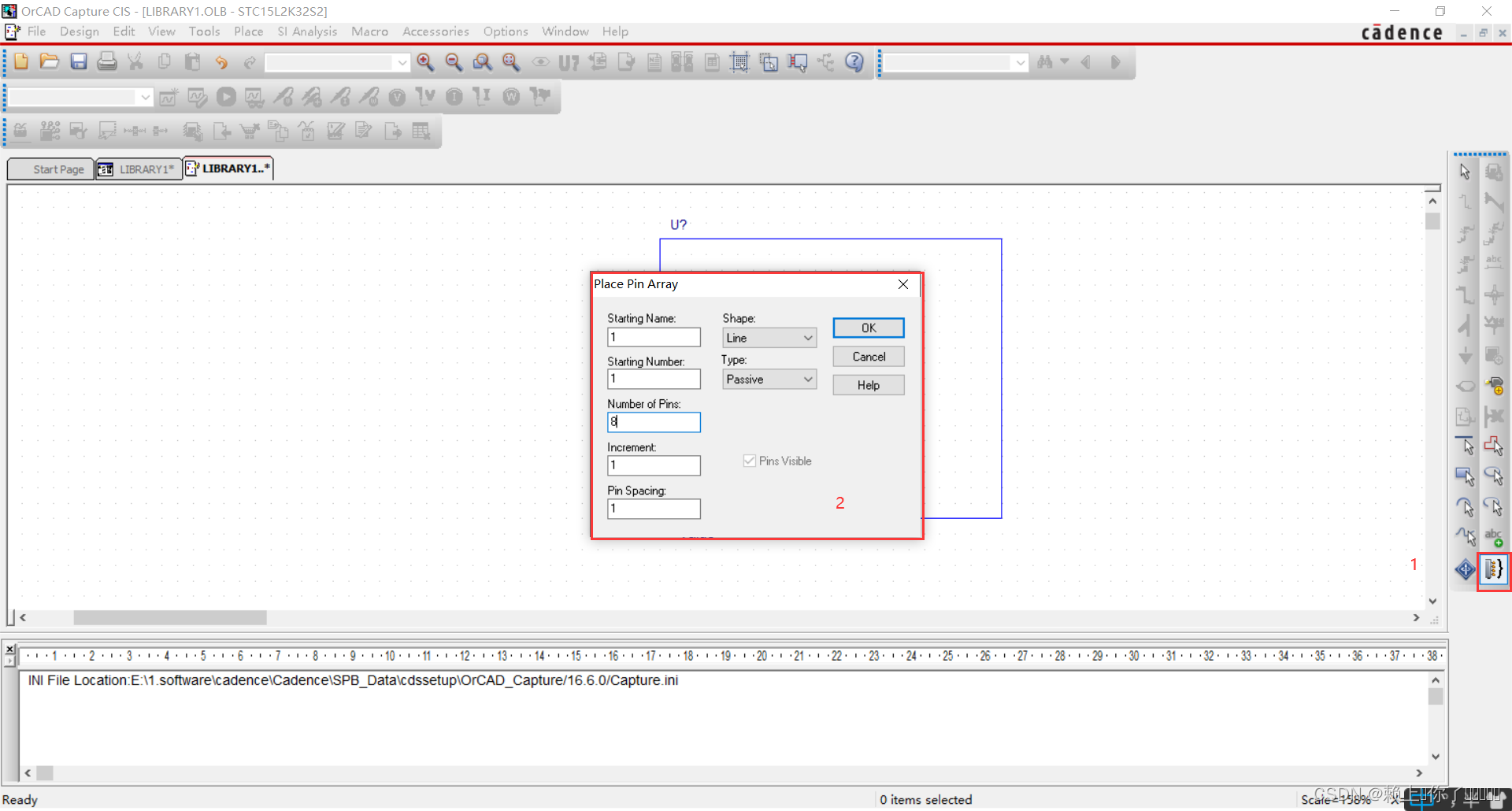Viewport: 1512px width, 811px height.
Task: Click the Area Select toolbar icon
Action: pyautogui.click(x=769, y=62)
